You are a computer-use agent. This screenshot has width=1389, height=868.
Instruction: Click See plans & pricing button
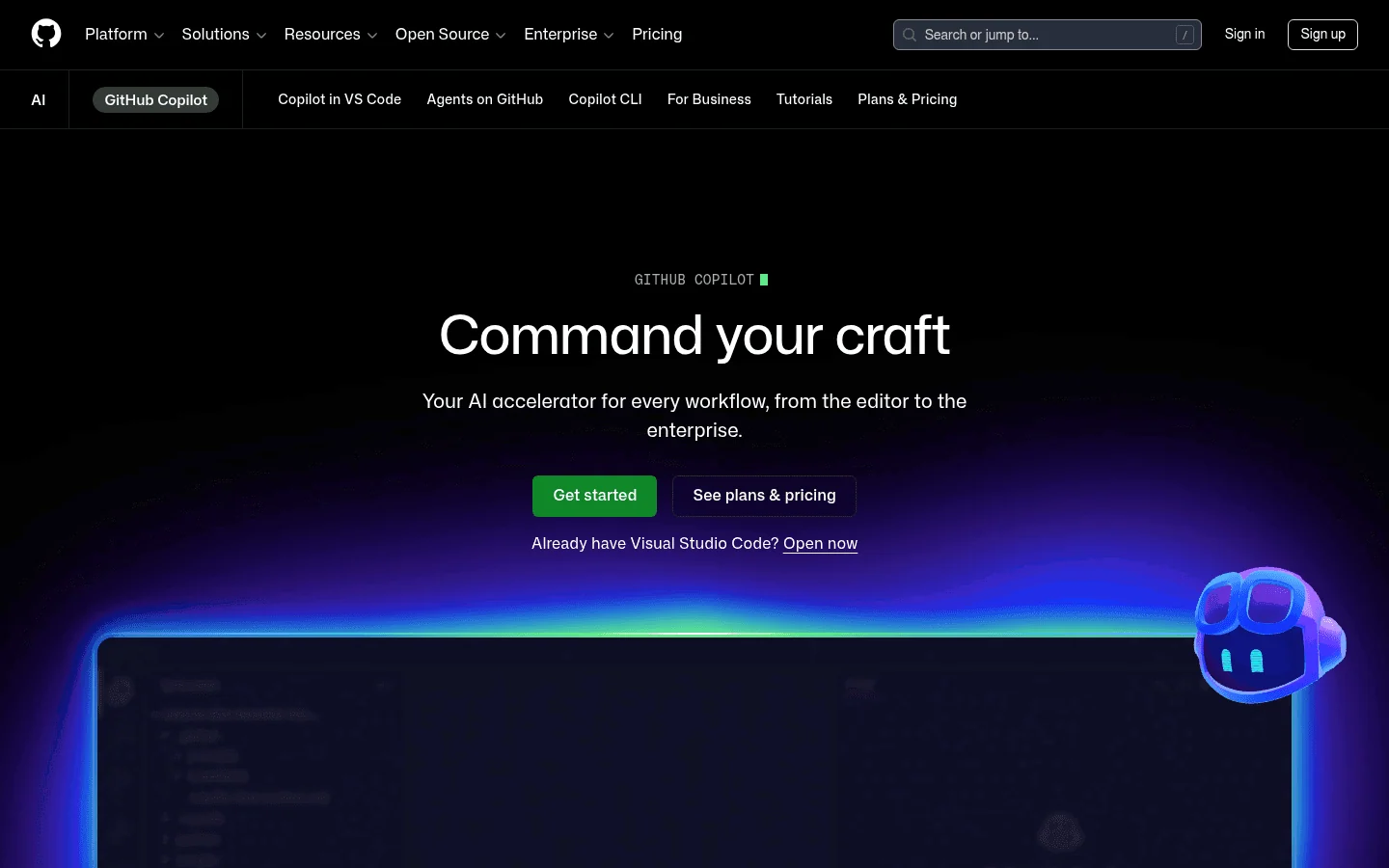point(764,496)
